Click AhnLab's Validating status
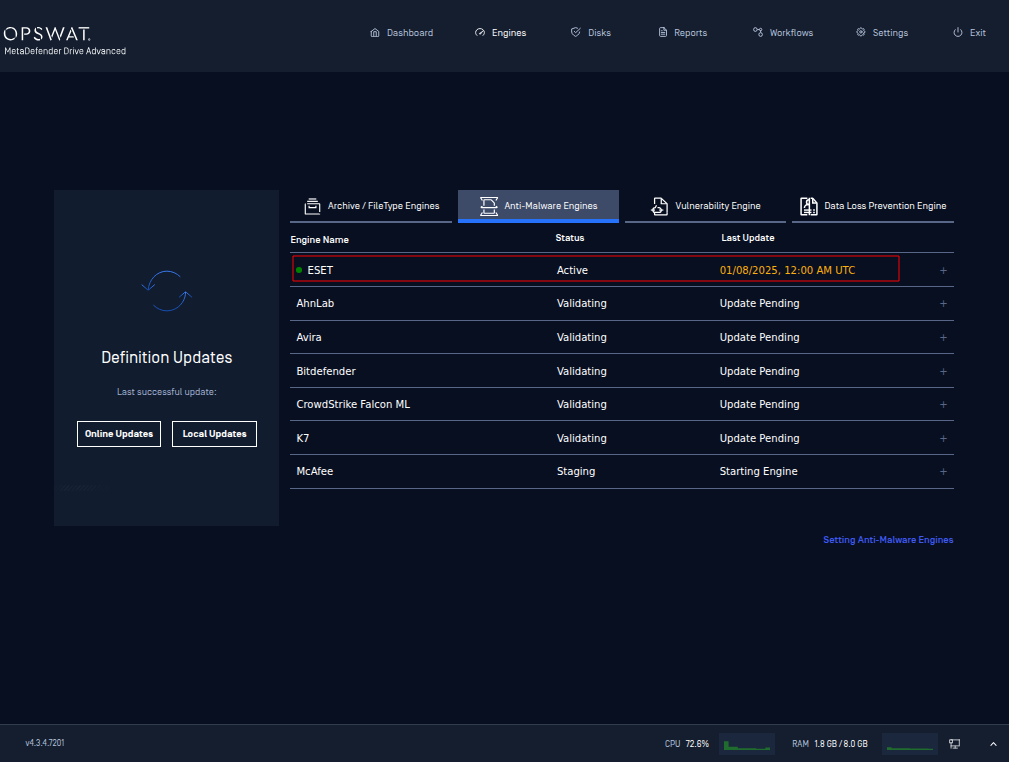 click(x=582, y=303)
